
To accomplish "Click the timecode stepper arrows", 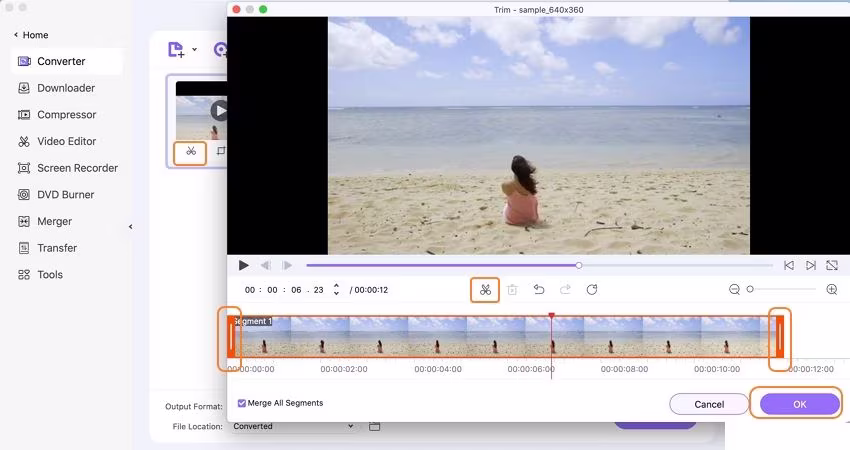I will [336, 290].
